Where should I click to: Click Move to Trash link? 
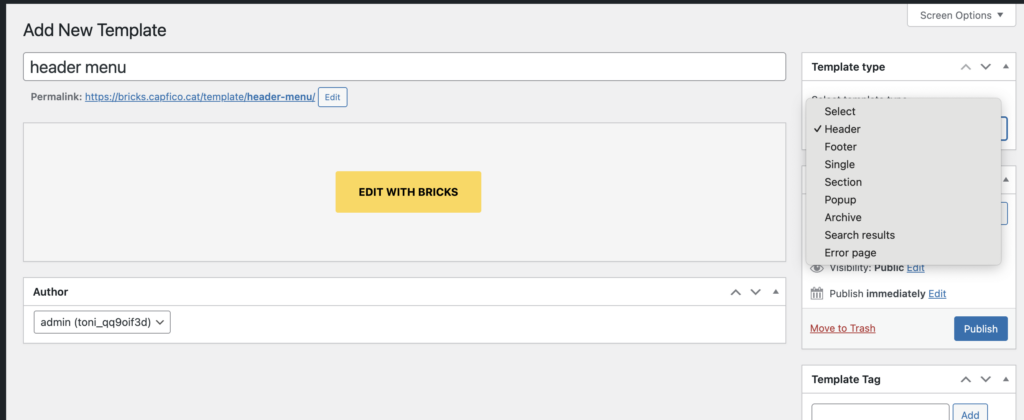pyautogui.click(x=844, y=328)
